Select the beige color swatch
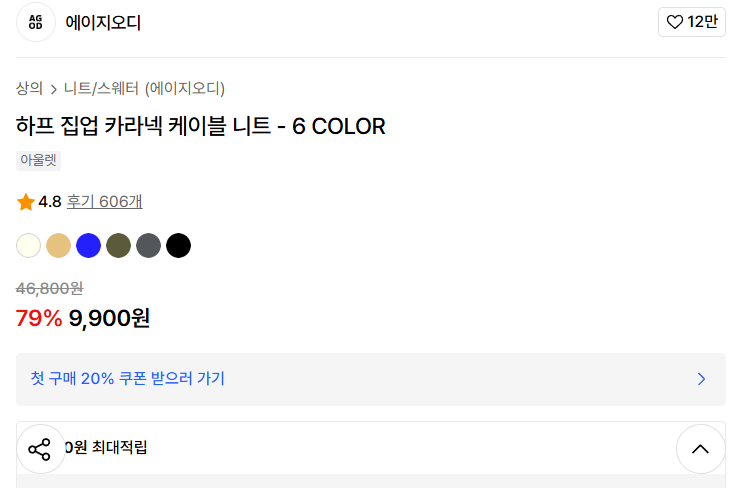The width and height of the screenshot is (737, 488). coord(59,245)
